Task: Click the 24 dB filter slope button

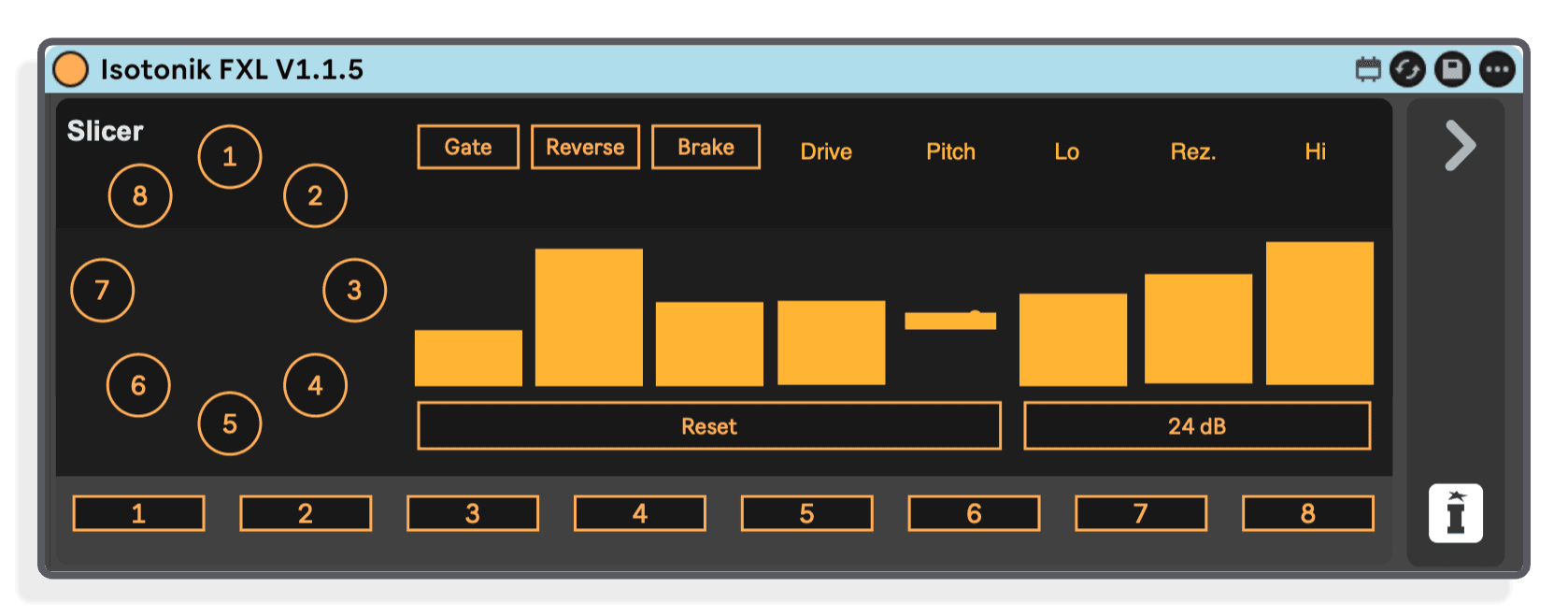Action: pos(1197,426)
